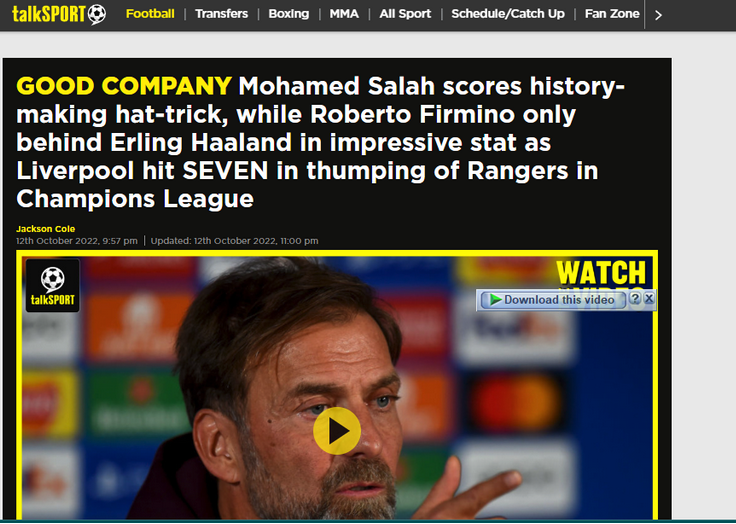
Task: Open Schedule/Catch Up page
Action: pyautogui.click(x=508, y=14)
